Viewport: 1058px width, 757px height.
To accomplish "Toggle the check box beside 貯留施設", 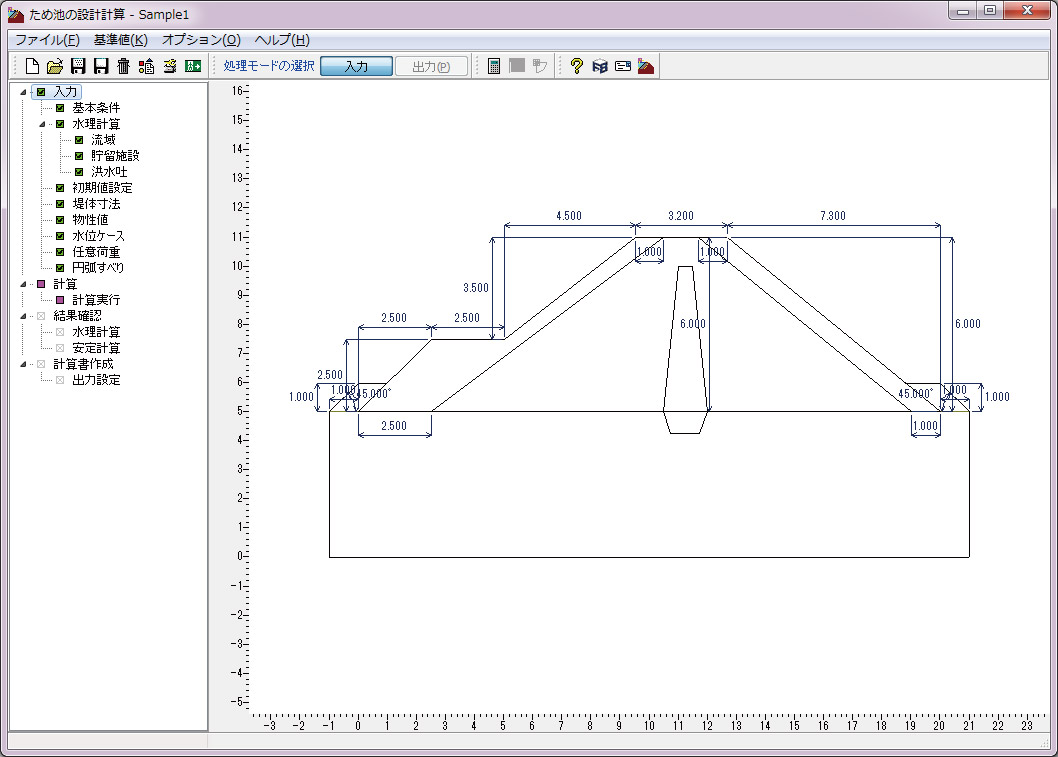I will (x=79, y=156).
